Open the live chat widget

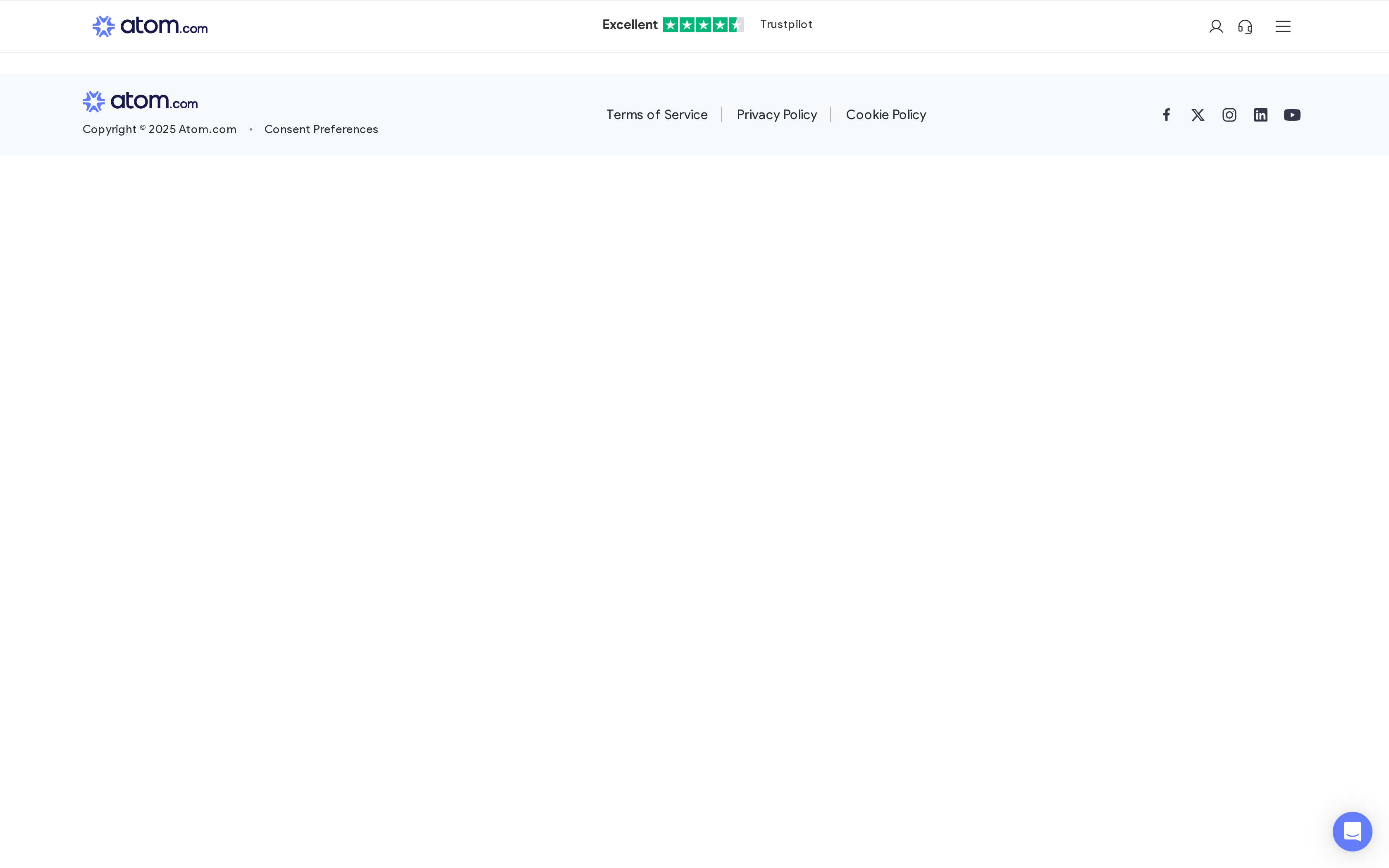pyautogui.click(x=1352, y=831)
